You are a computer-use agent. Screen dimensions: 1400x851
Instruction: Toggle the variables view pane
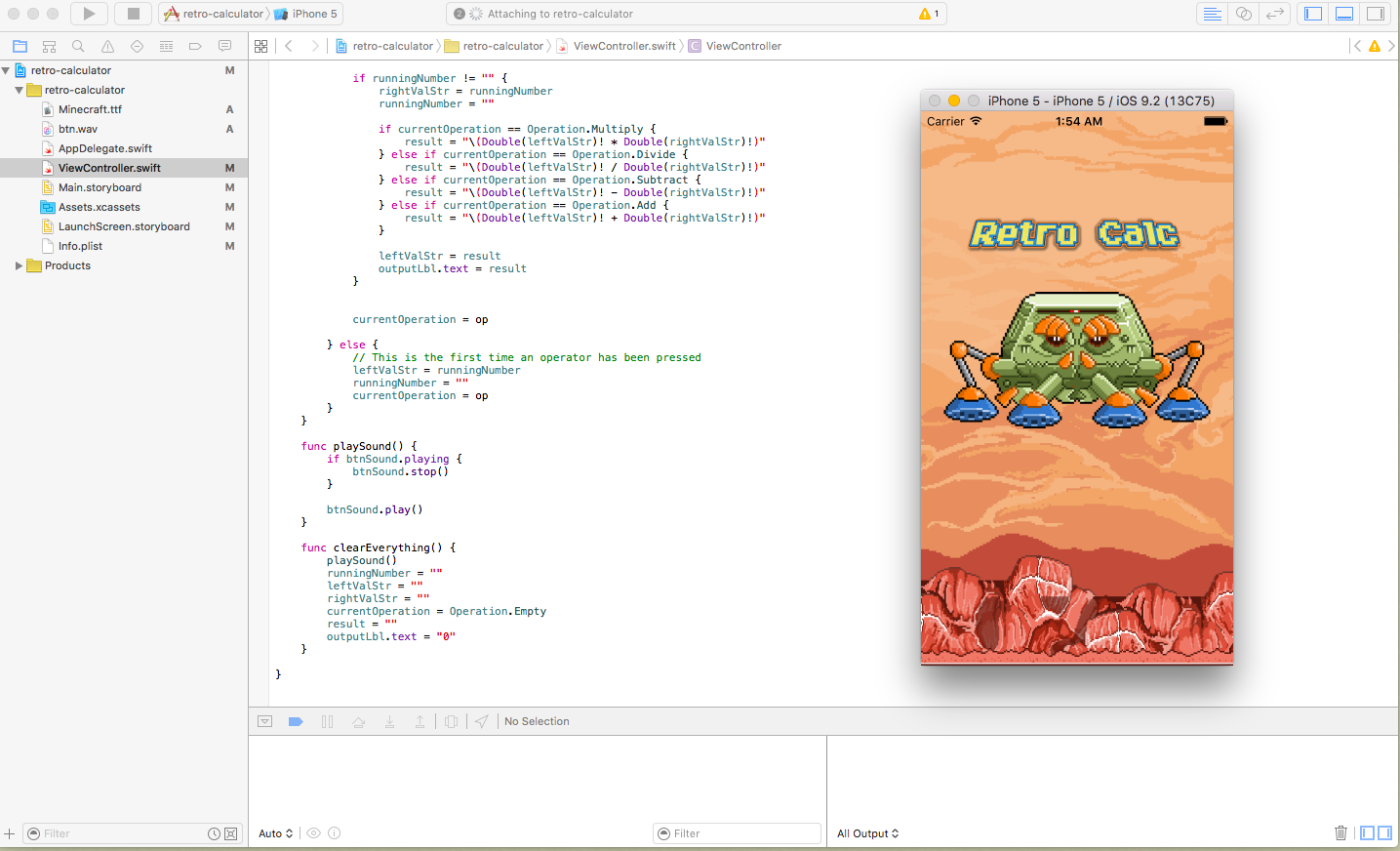(x=1368, y=832)
